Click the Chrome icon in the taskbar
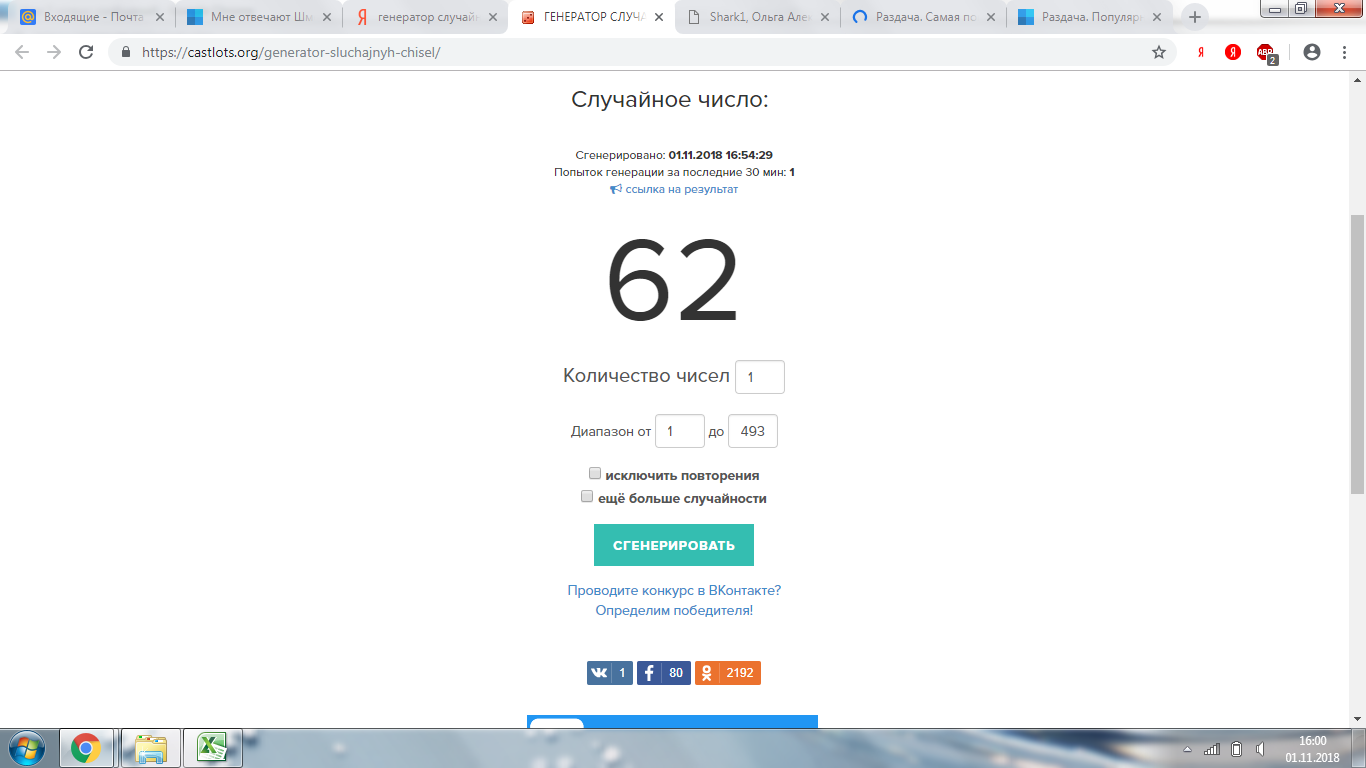The width and height of the screenshot is (1366, 768). [x=86, y=748]
